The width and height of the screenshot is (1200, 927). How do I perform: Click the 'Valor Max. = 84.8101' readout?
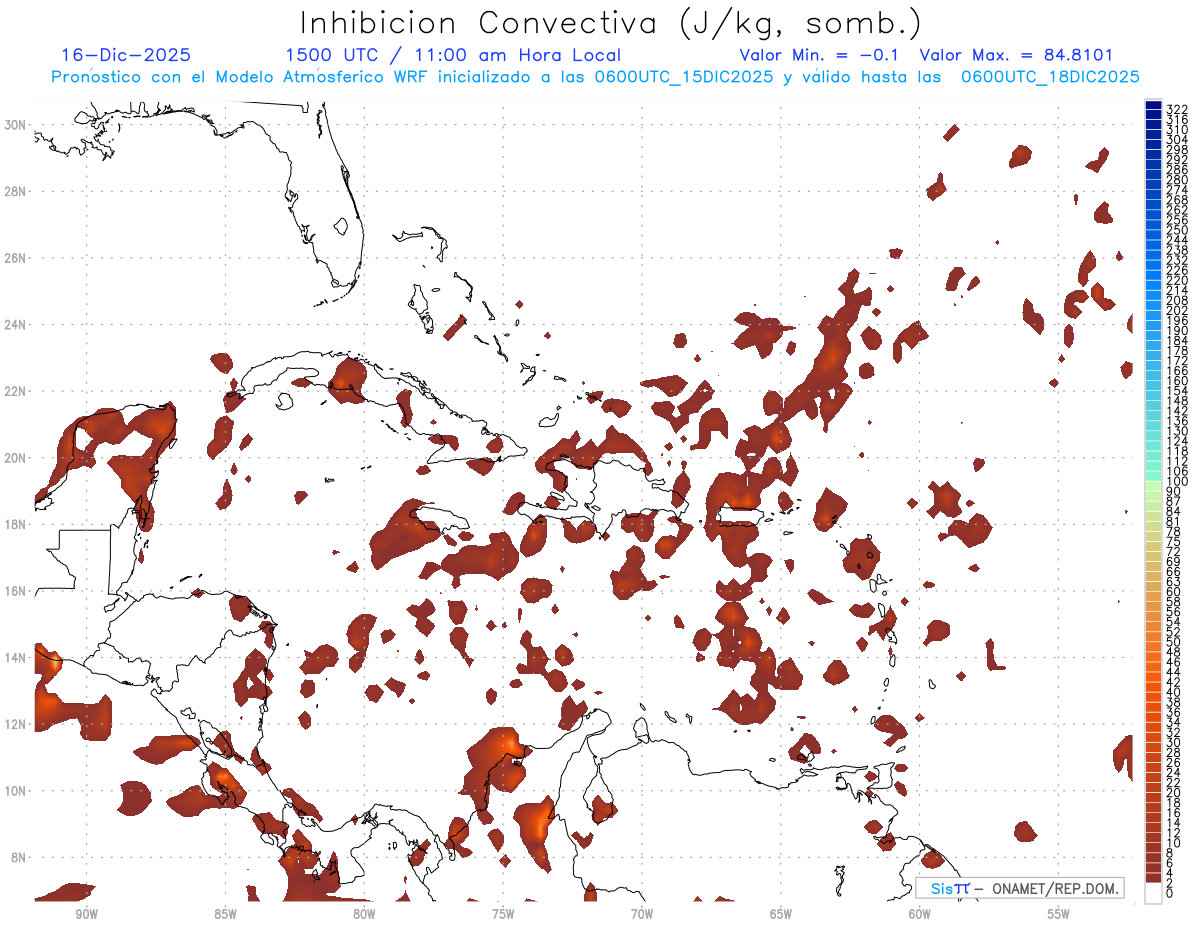[x=1016, y=56]
